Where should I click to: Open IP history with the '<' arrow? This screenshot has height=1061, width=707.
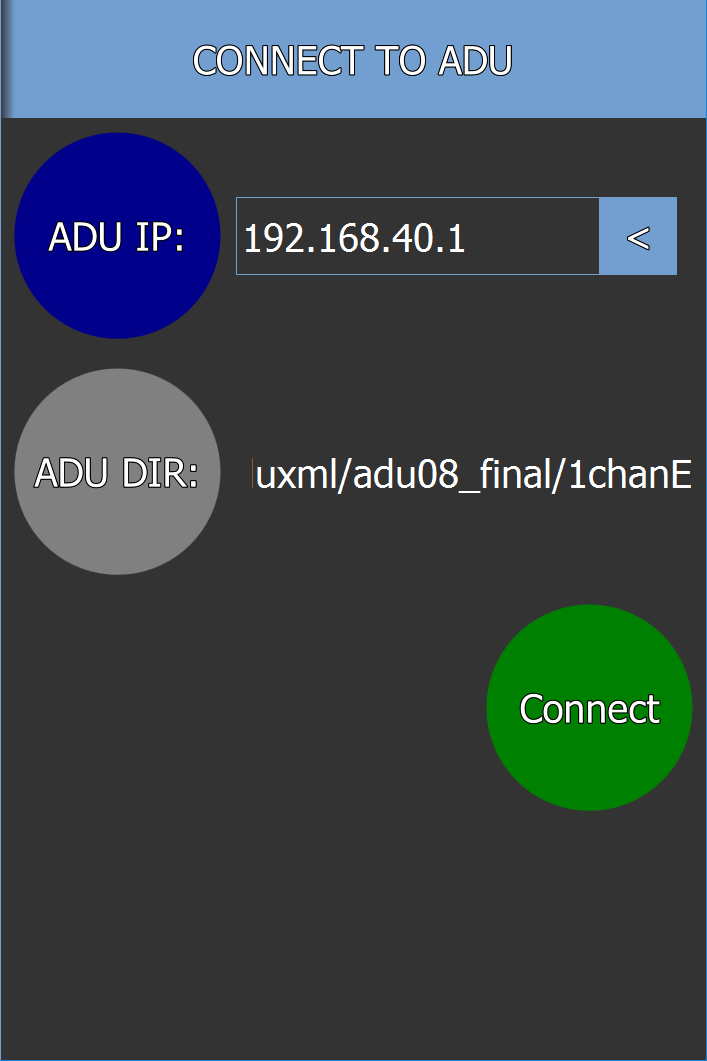tap(638, 236)
